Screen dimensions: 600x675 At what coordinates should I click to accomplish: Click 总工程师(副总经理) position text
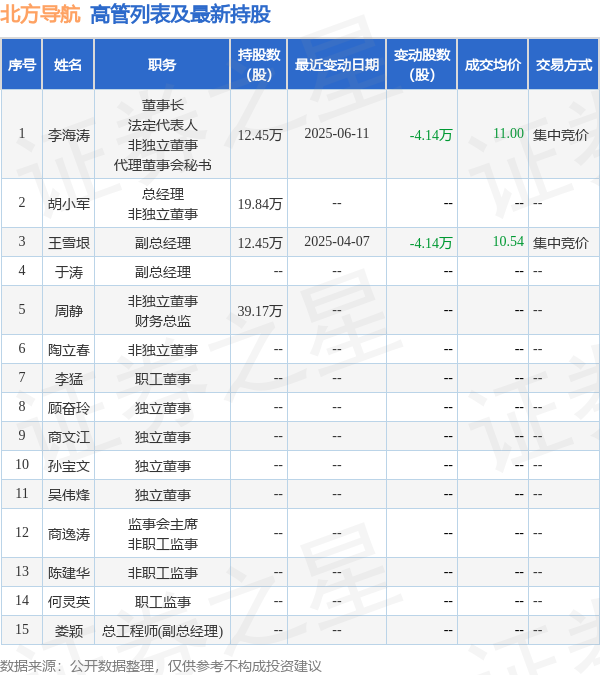163,631
